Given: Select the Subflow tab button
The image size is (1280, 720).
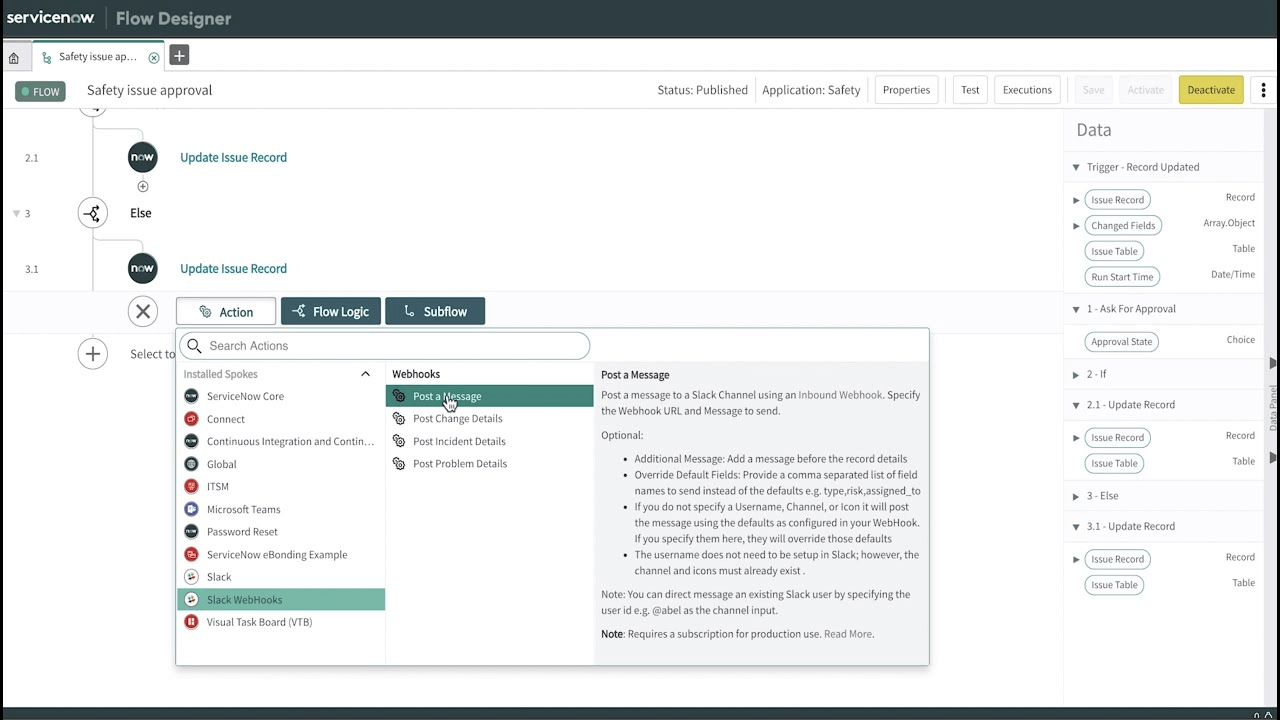Looking at the screenshot, I should click(x=435, y=312).
